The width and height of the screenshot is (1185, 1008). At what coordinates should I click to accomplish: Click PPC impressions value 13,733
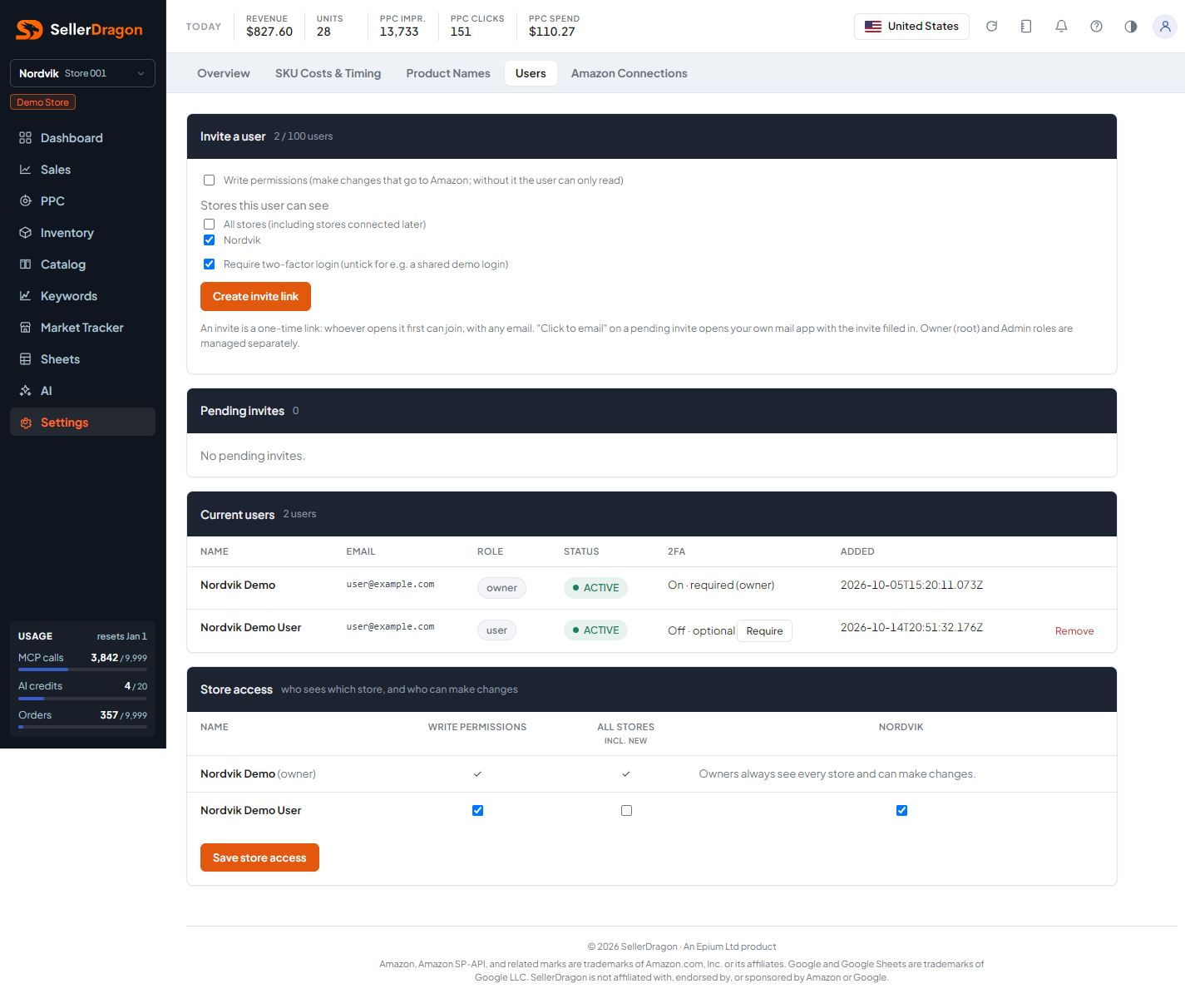pos(399,32)
